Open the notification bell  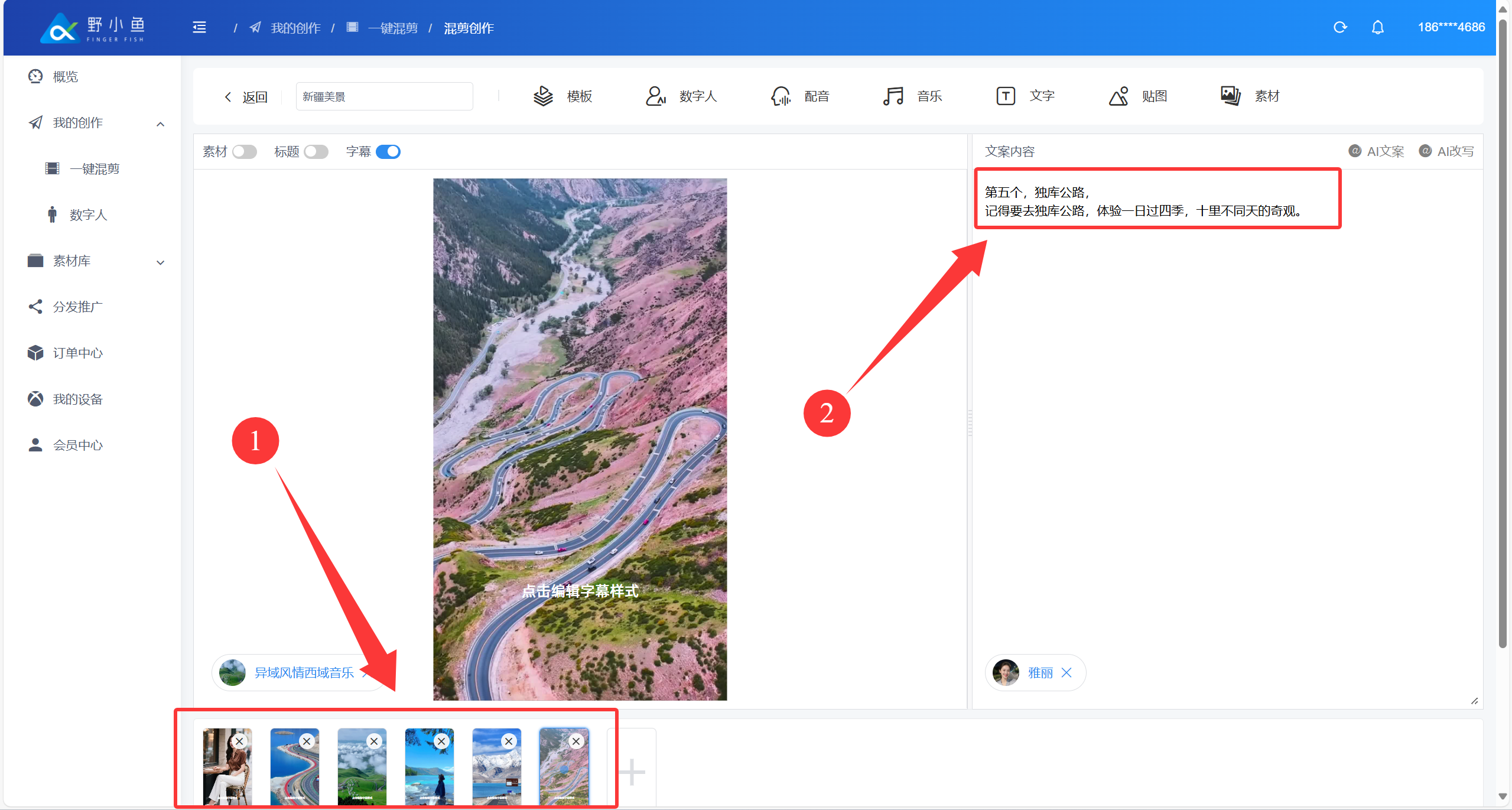[x=1377, y=27]
